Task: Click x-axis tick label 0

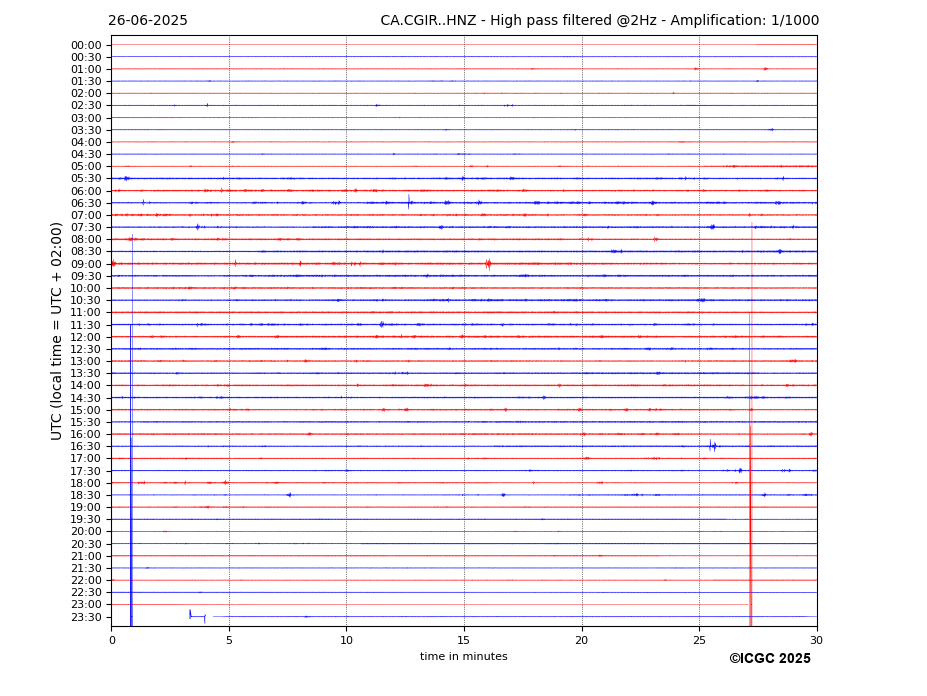Action: (x=112, y=640)
